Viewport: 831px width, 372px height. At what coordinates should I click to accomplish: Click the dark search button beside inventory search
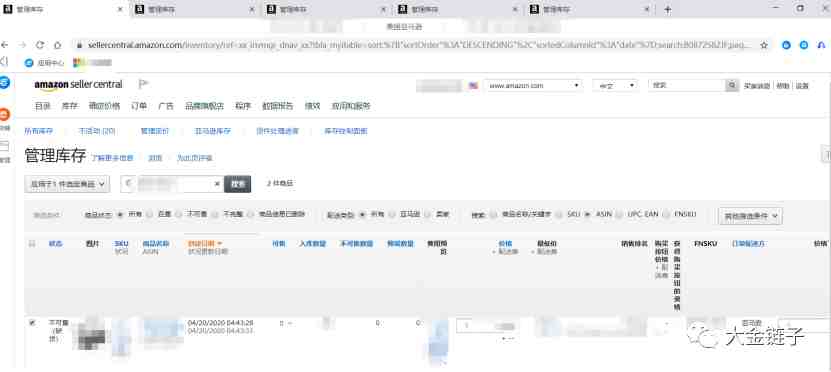point(237,184)
